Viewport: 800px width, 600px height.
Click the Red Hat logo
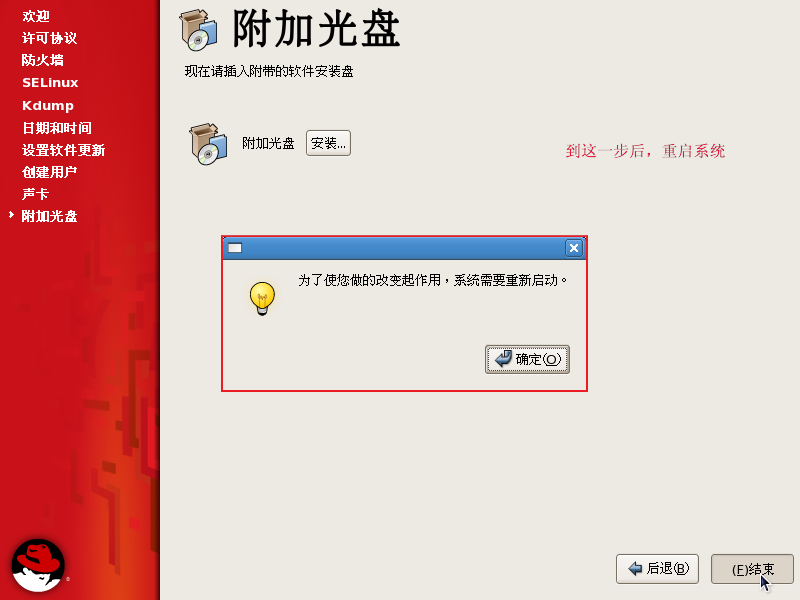pyautogui.click(x=38, y=565)
